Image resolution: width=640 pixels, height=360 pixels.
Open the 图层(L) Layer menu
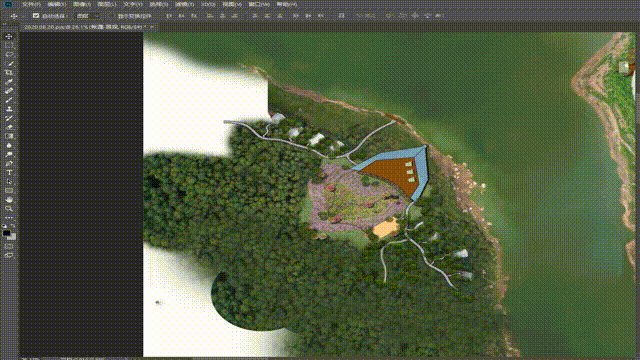pos(107,4)
